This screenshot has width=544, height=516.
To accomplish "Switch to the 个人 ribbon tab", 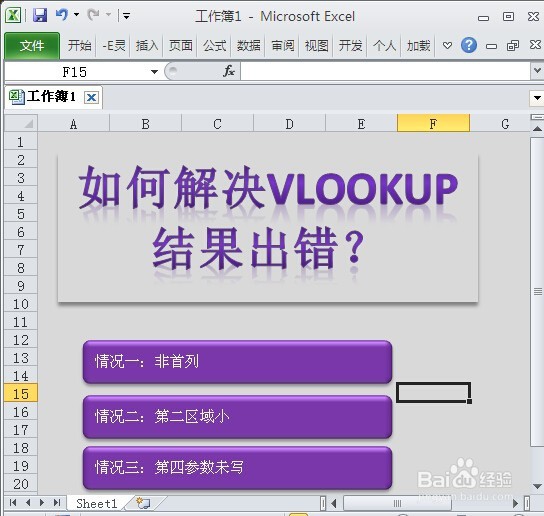I will (x=384, y=45).
